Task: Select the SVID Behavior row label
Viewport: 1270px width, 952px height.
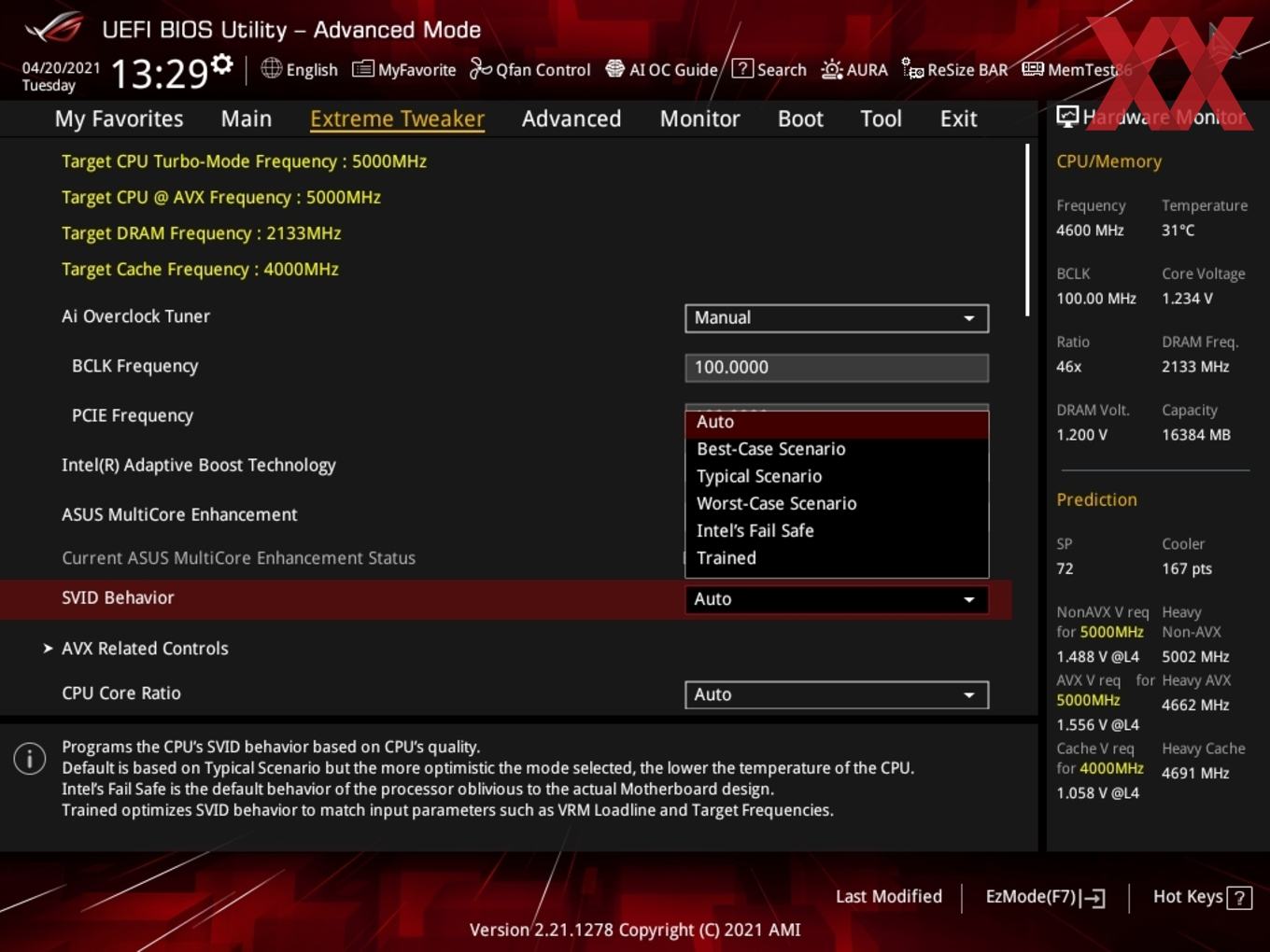Action: (x=118, y=597)
